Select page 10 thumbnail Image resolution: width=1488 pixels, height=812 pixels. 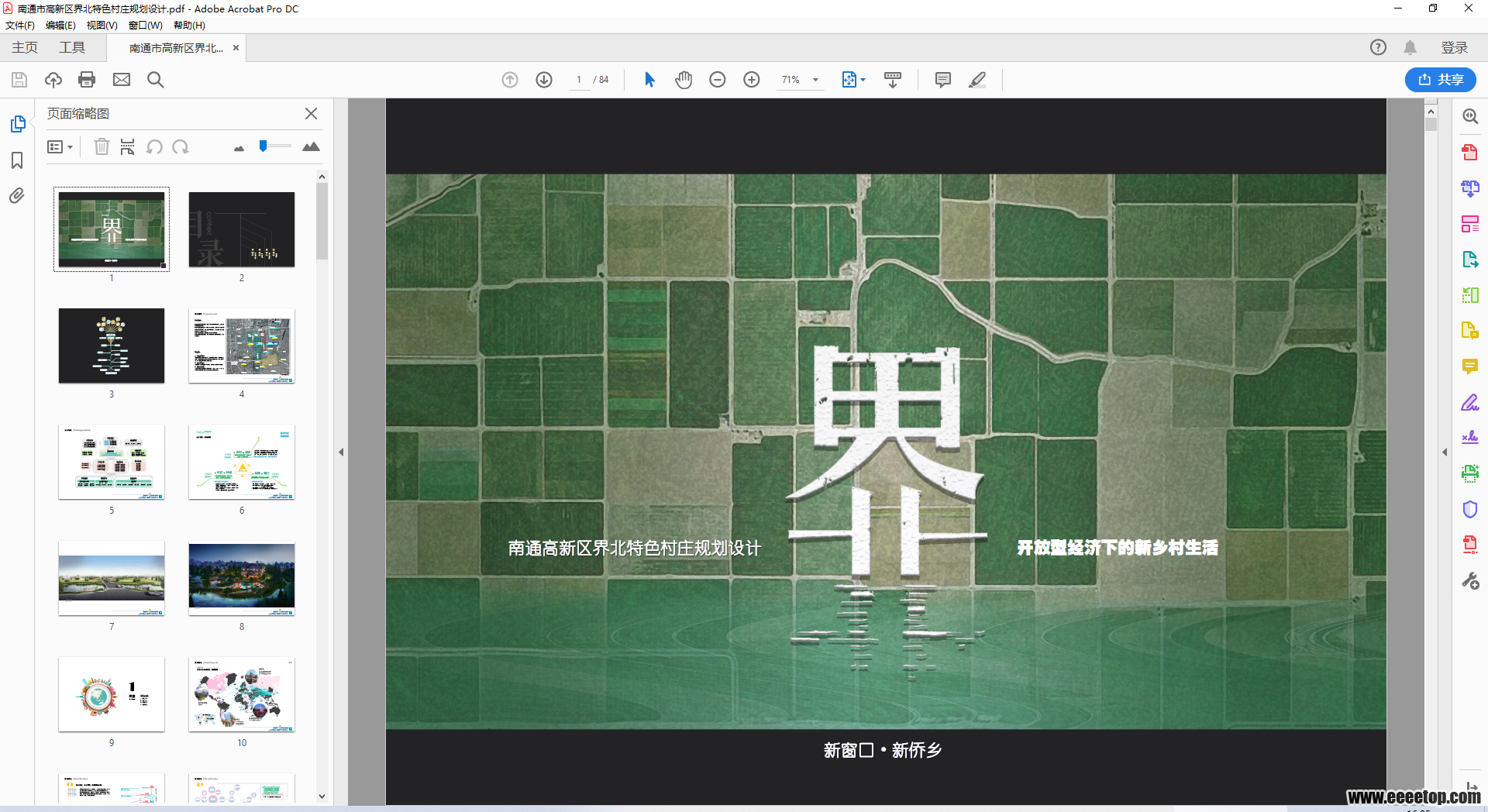click(242, 695)
